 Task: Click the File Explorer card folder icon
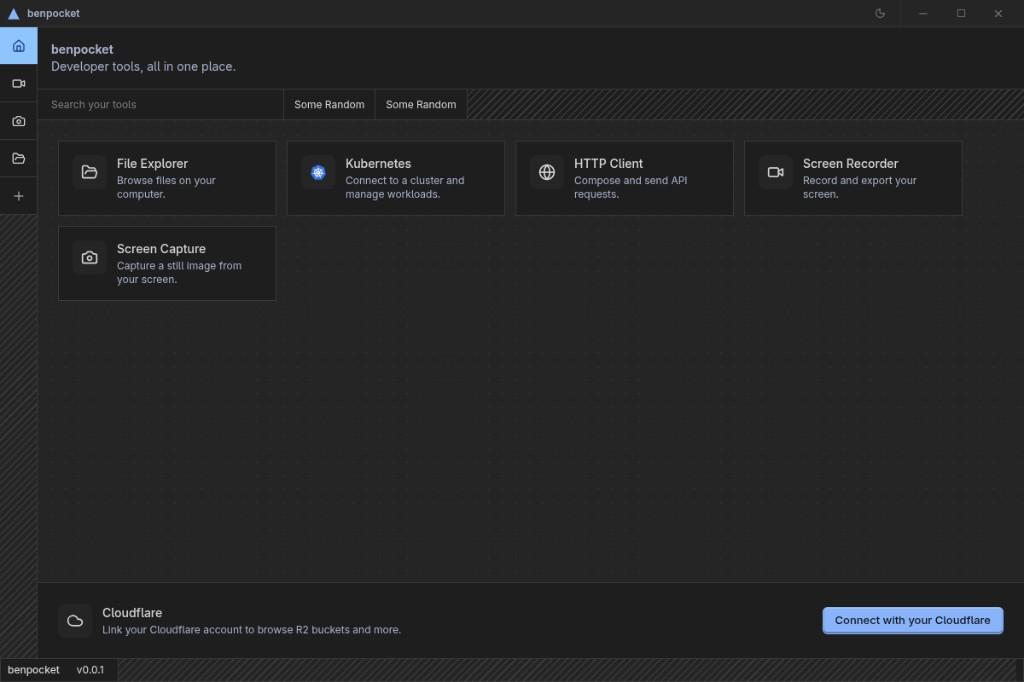(x=89, y=172)
